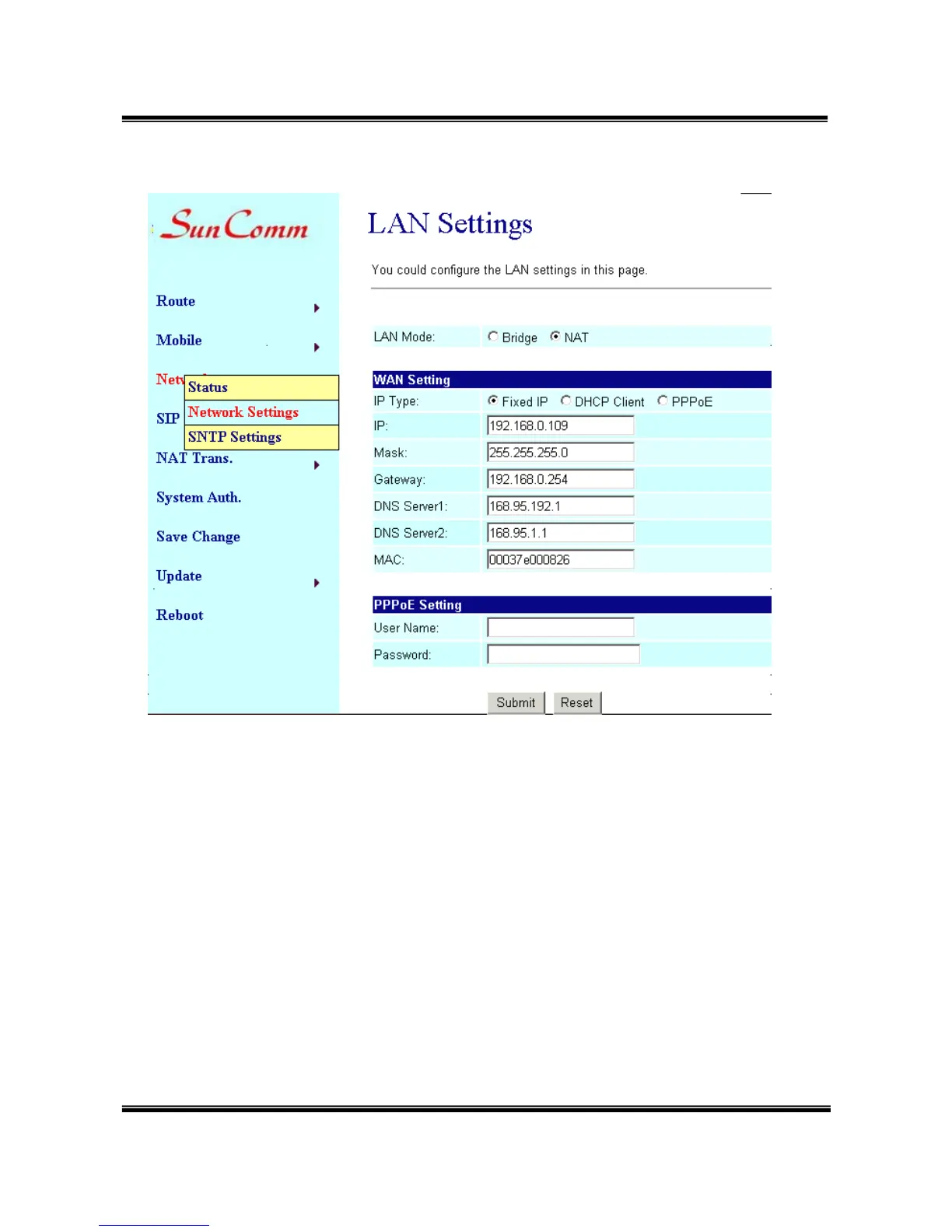Screen dimensions: 952x1232
Task: Expand the Update menu arrow
Action: pos(317,583)
